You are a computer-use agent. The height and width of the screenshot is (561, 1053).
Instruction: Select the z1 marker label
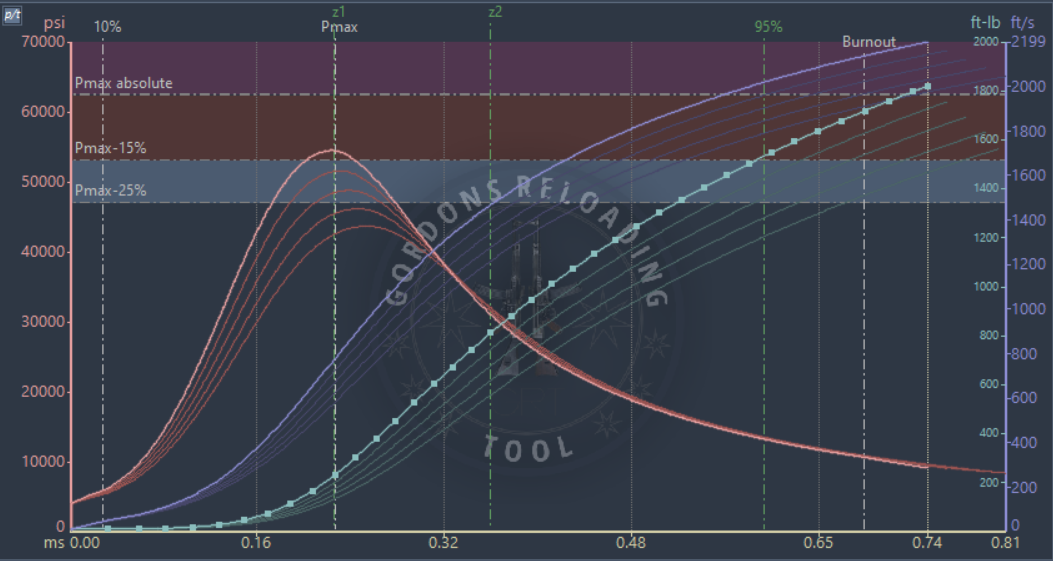(338, 12)
